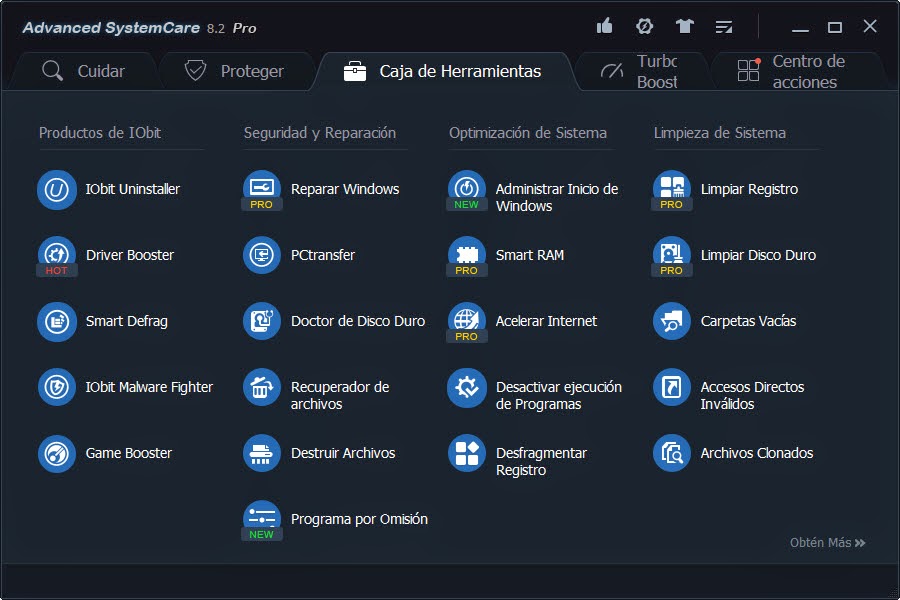Open the Smart RAM chip icon

[467, 256]
